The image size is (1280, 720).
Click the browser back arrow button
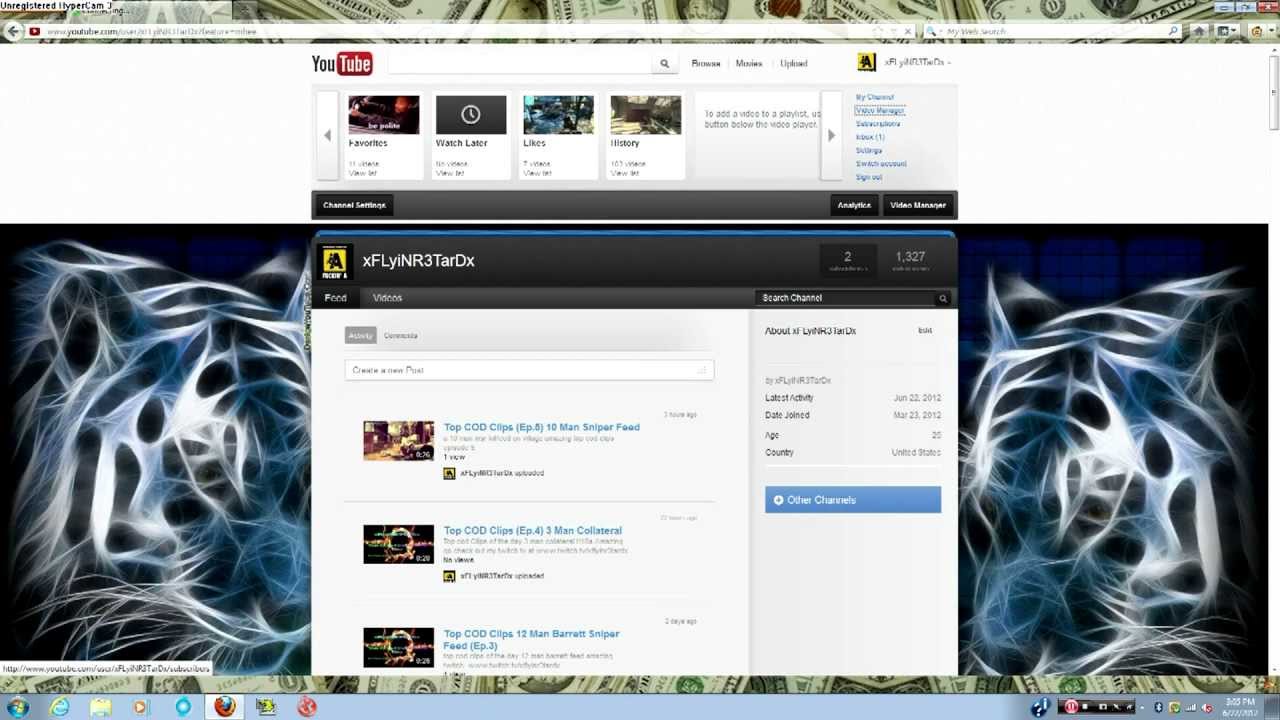[13, 31]
